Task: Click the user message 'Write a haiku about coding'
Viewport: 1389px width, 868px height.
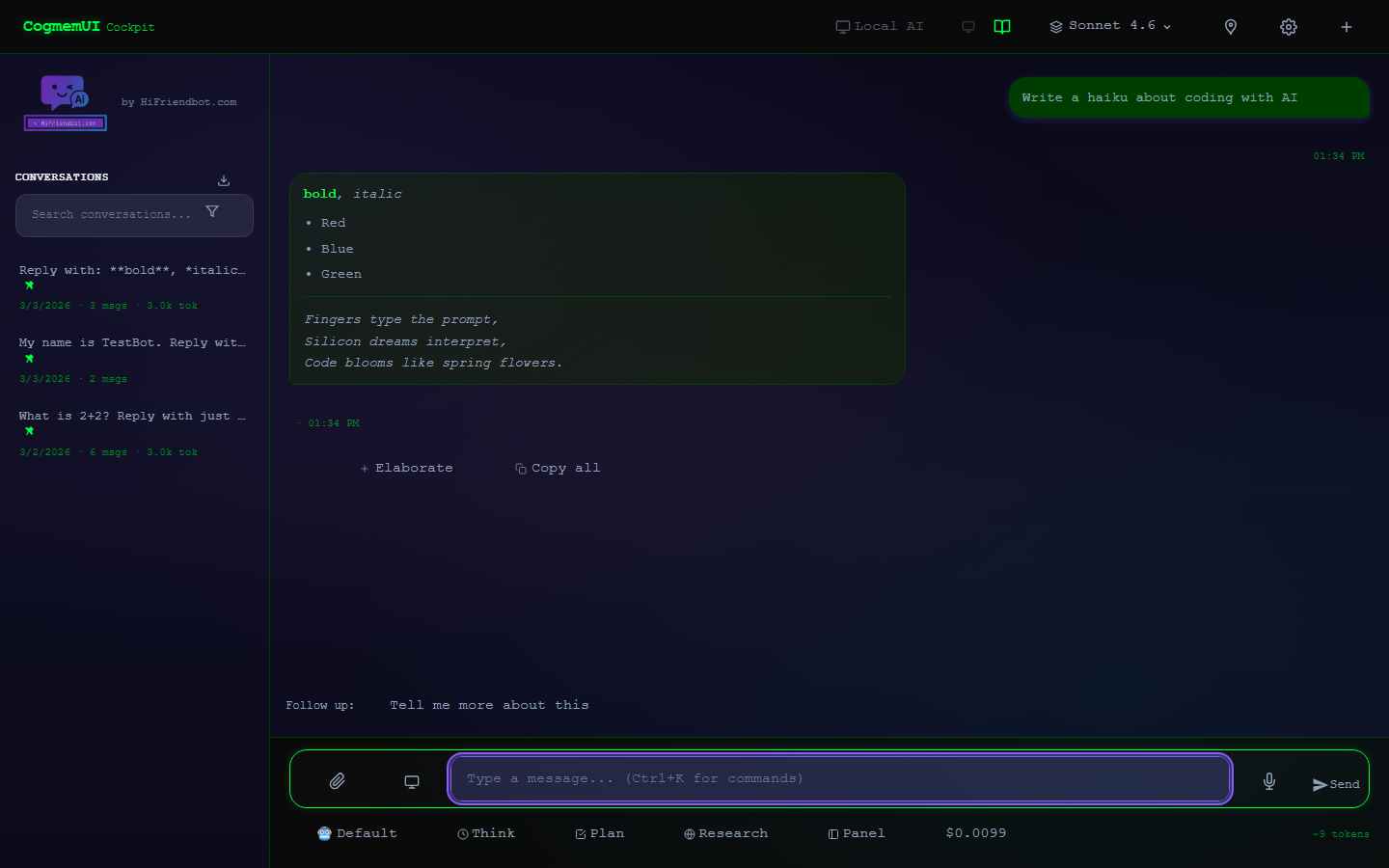Action: [x=1188, y=98]
